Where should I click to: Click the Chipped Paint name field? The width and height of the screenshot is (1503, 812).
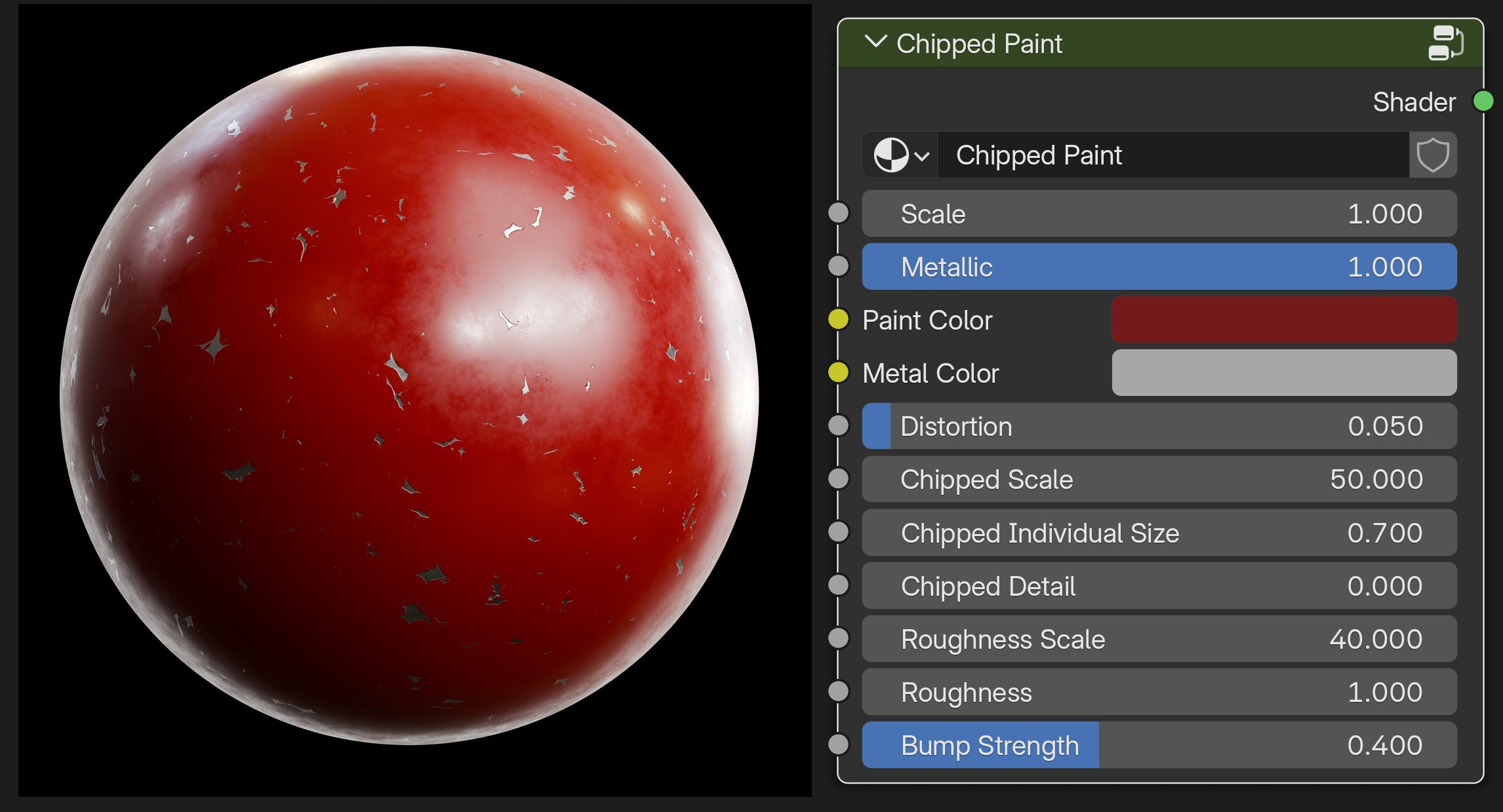pyautogui.click(x=1172, y=155)
